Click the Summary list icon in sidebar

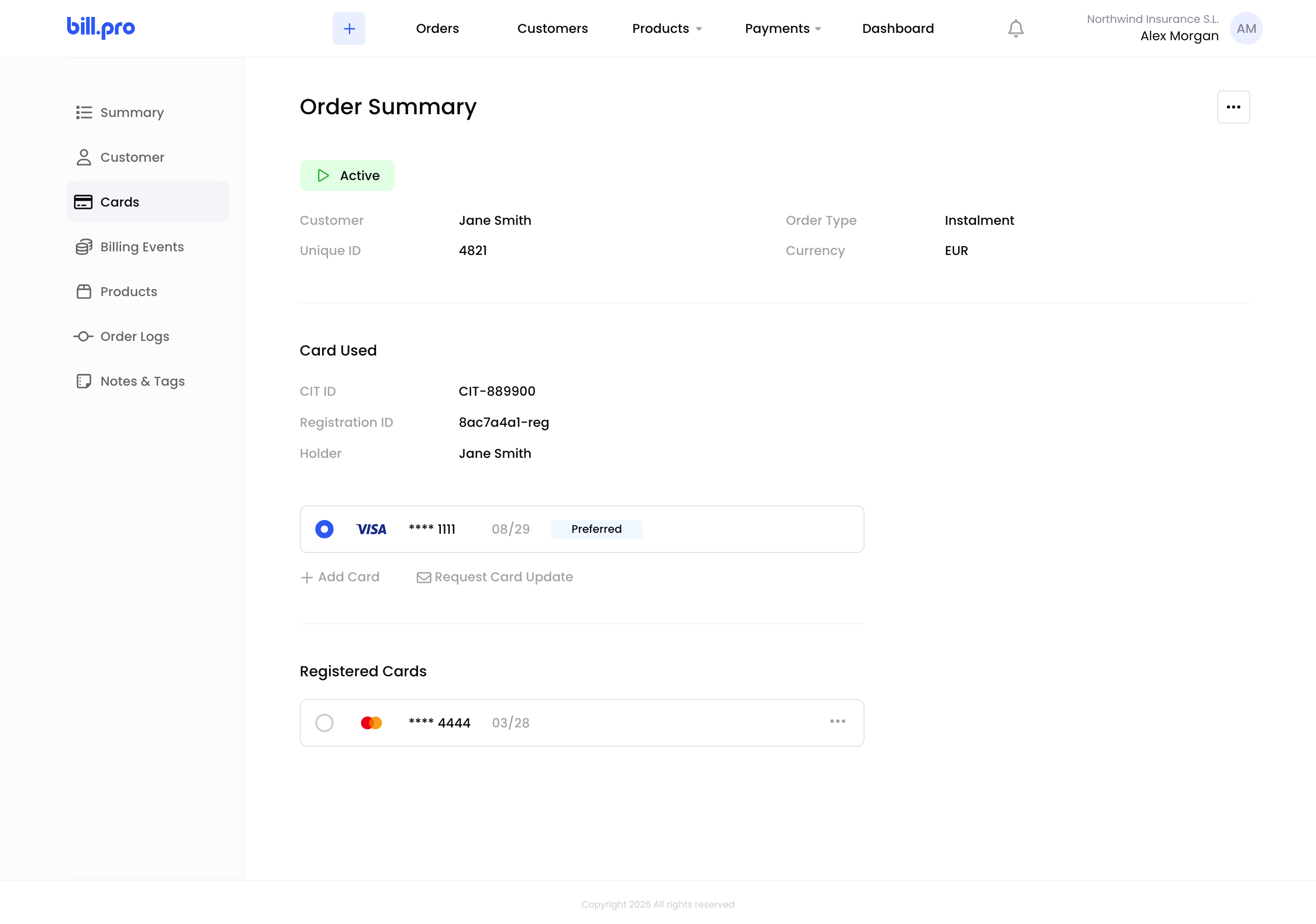pos(84,112)
